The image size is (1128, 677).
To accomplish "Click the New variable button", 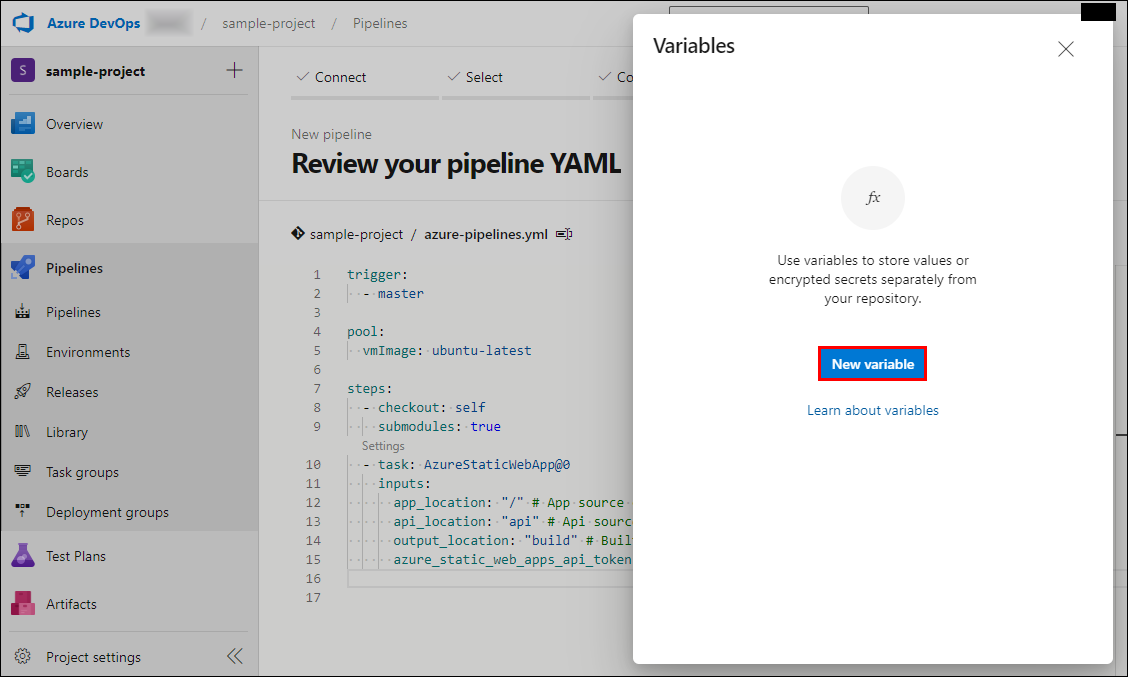I will [x=873, y=364].
